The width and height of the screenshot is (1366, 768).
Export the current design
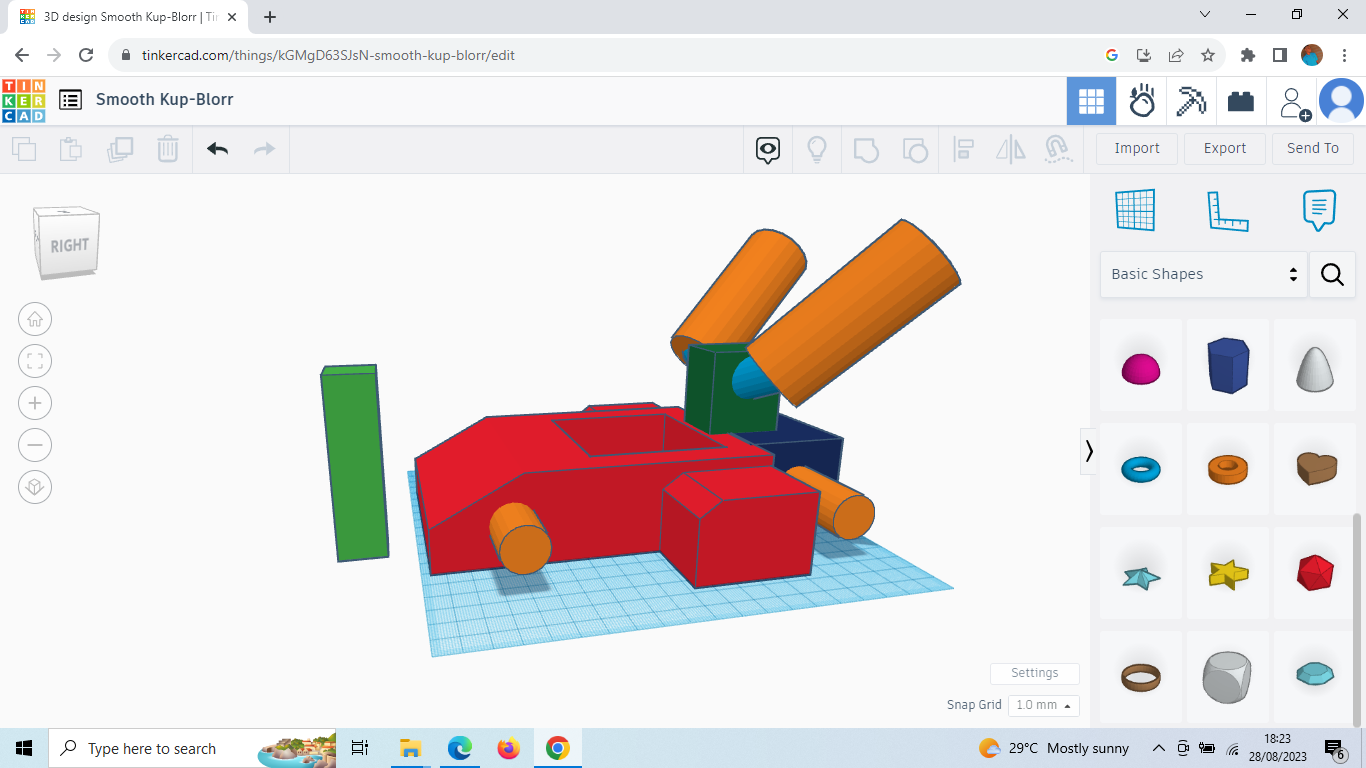pos(1224,148)
